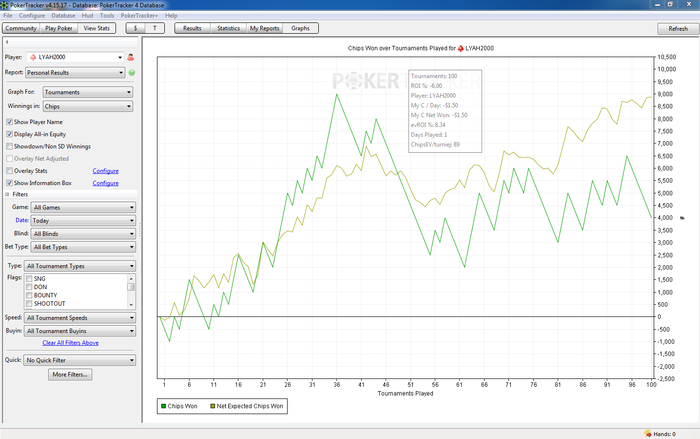700x439 pixels.
Task: Disable Display All-in Equity checkbox
Action: point(10,133)
